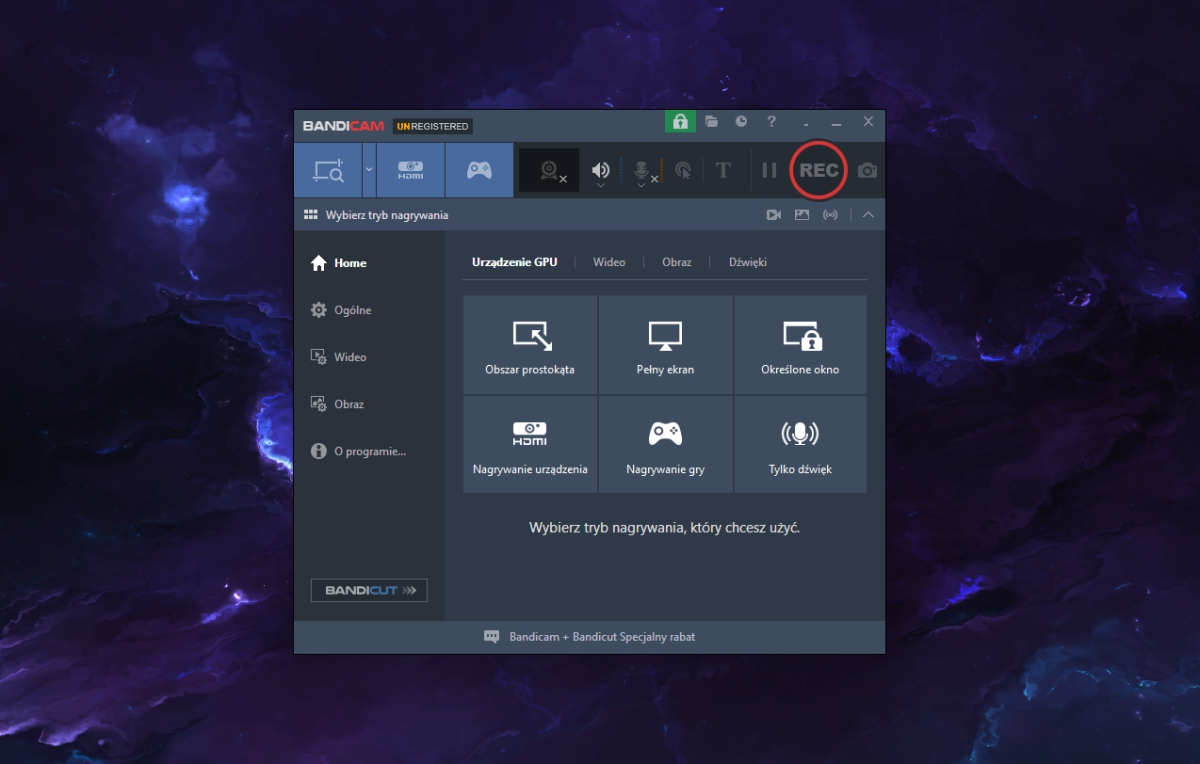Viewport: 1200px width, 764px height.
Task: Open Ogólne settings in the sidebar
Action: (341, 310)
